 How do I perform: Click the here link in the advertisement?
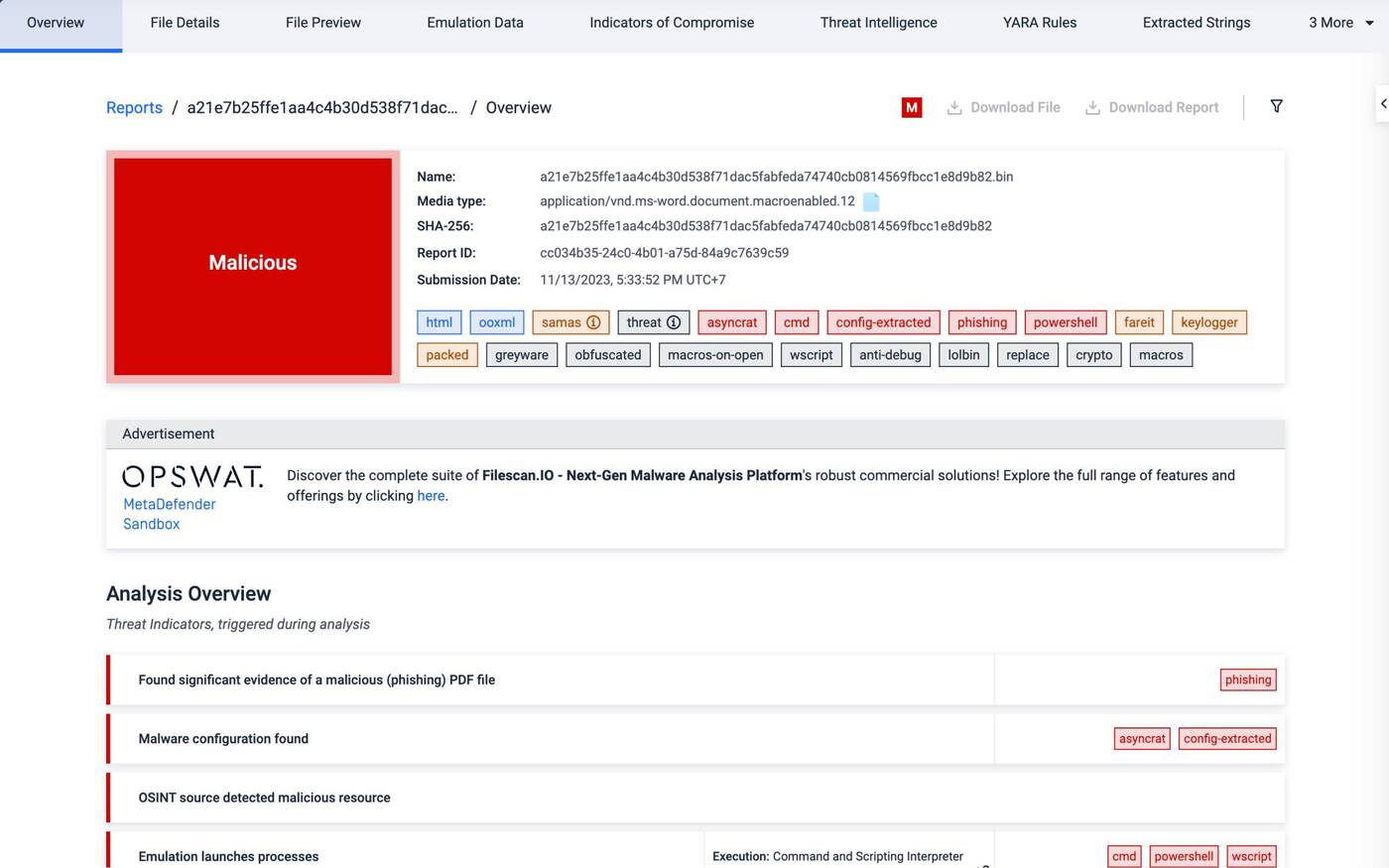tap(431, 495)
